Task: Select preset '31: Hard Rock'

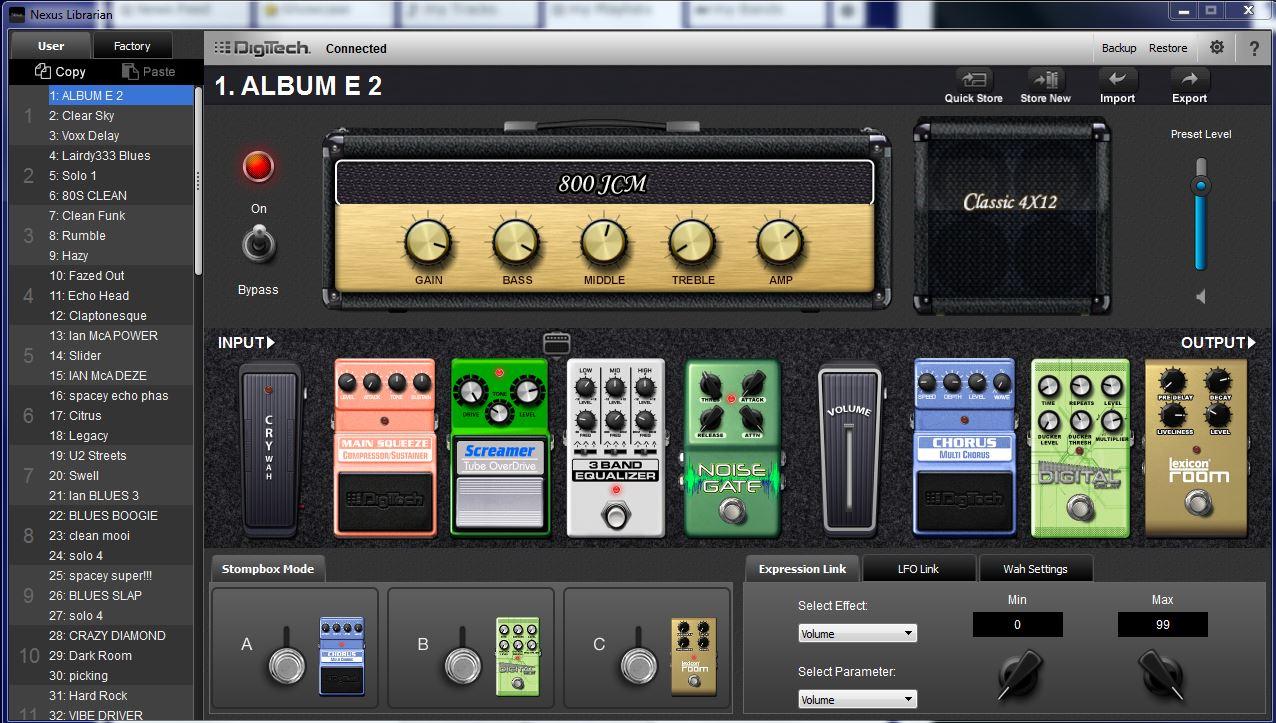Action: coord(121,696)
